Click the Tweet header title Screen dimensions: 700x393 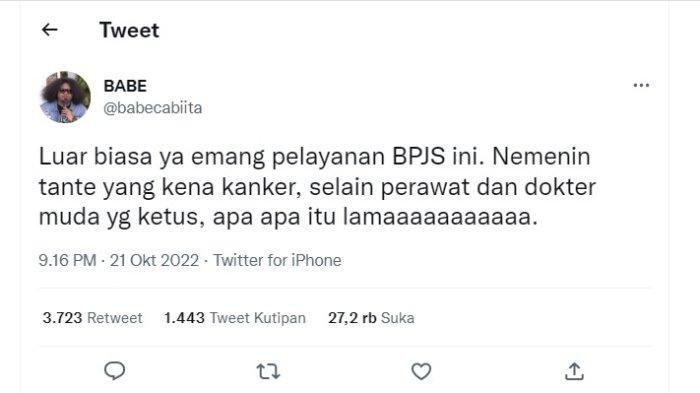(129, 30)
